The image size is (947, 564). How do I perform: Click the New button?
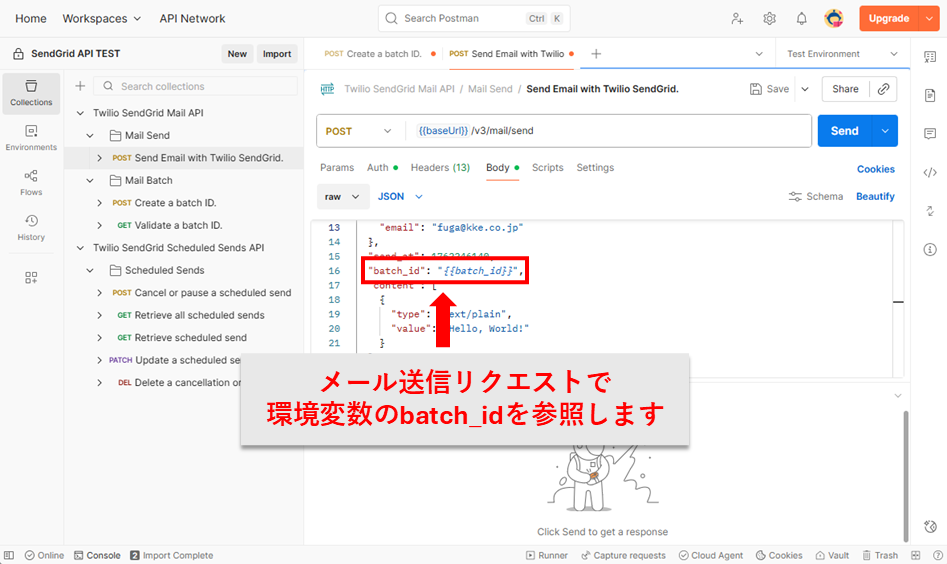click(x=237, y=54)
